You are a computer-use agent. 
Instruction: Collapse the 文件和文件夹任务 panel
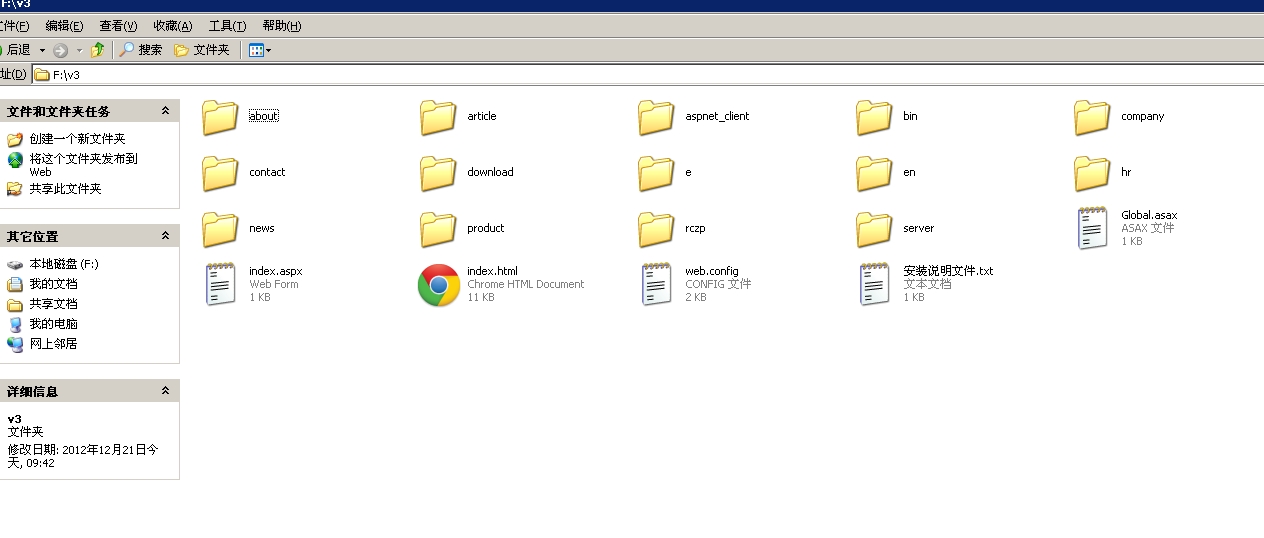tap(166, 111)
